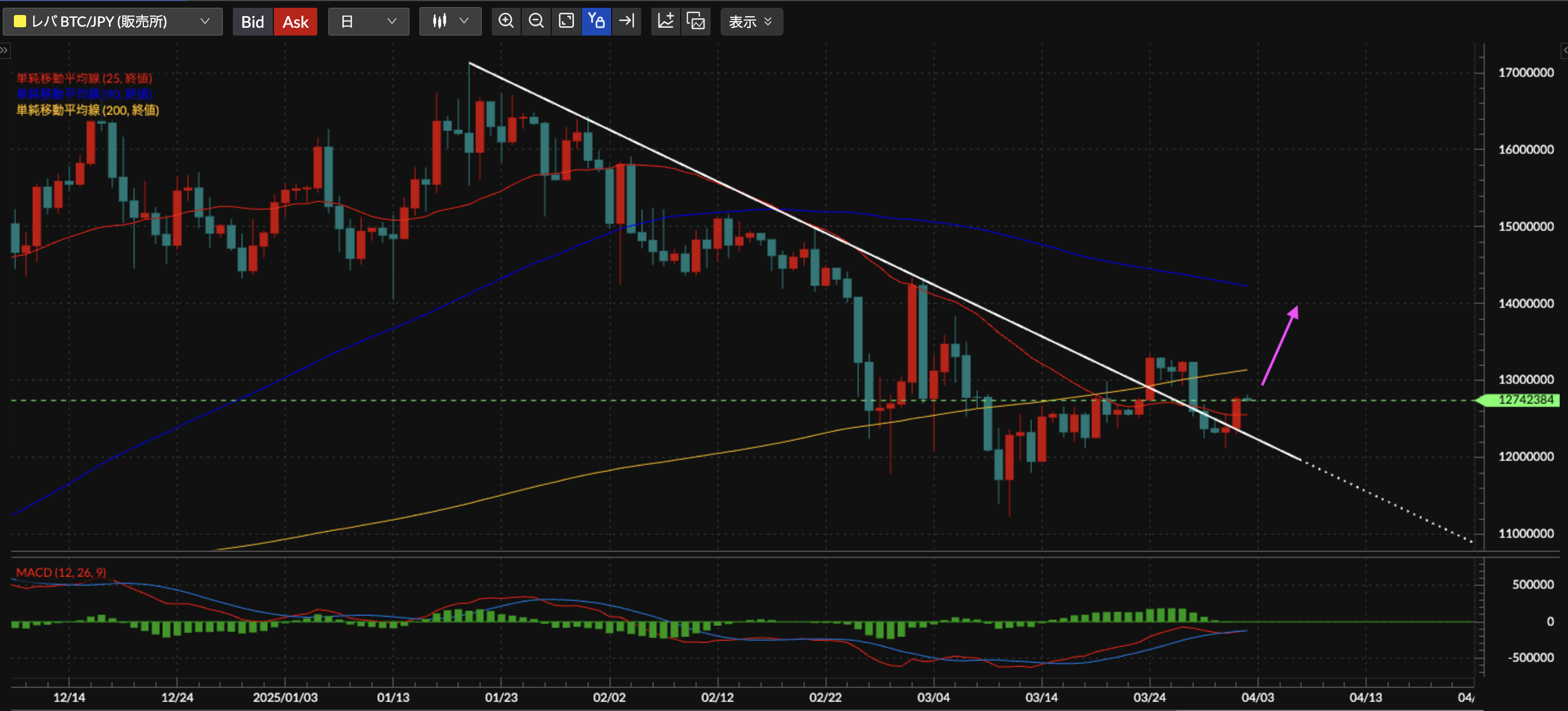This screenshot has width=1568, height=711.
Task: Click the 04/13 date axis label
Action: 1366,697
